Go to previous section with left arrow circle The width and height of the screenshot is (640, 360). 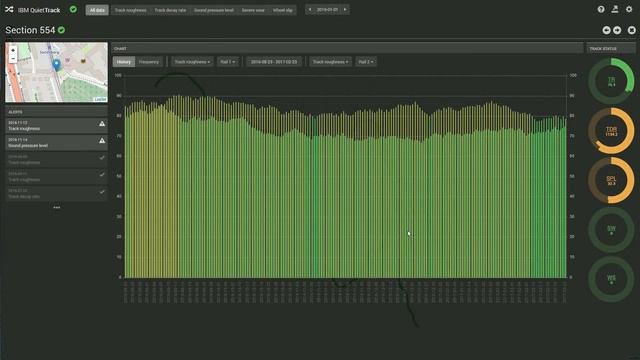coord(606,30)
